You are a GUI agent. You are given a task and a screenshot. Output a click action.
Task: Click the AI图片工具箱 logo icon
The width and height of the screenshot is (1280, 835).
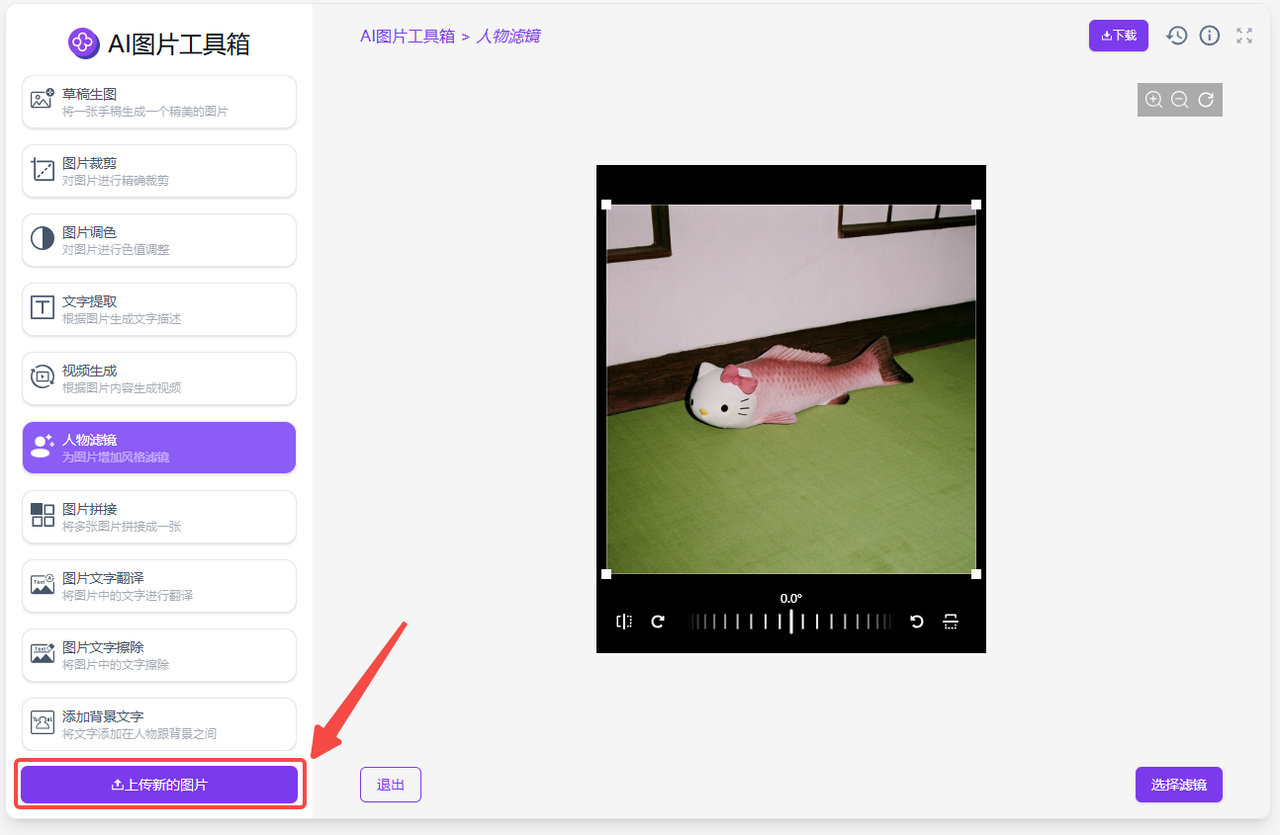(x=84, y=43)
